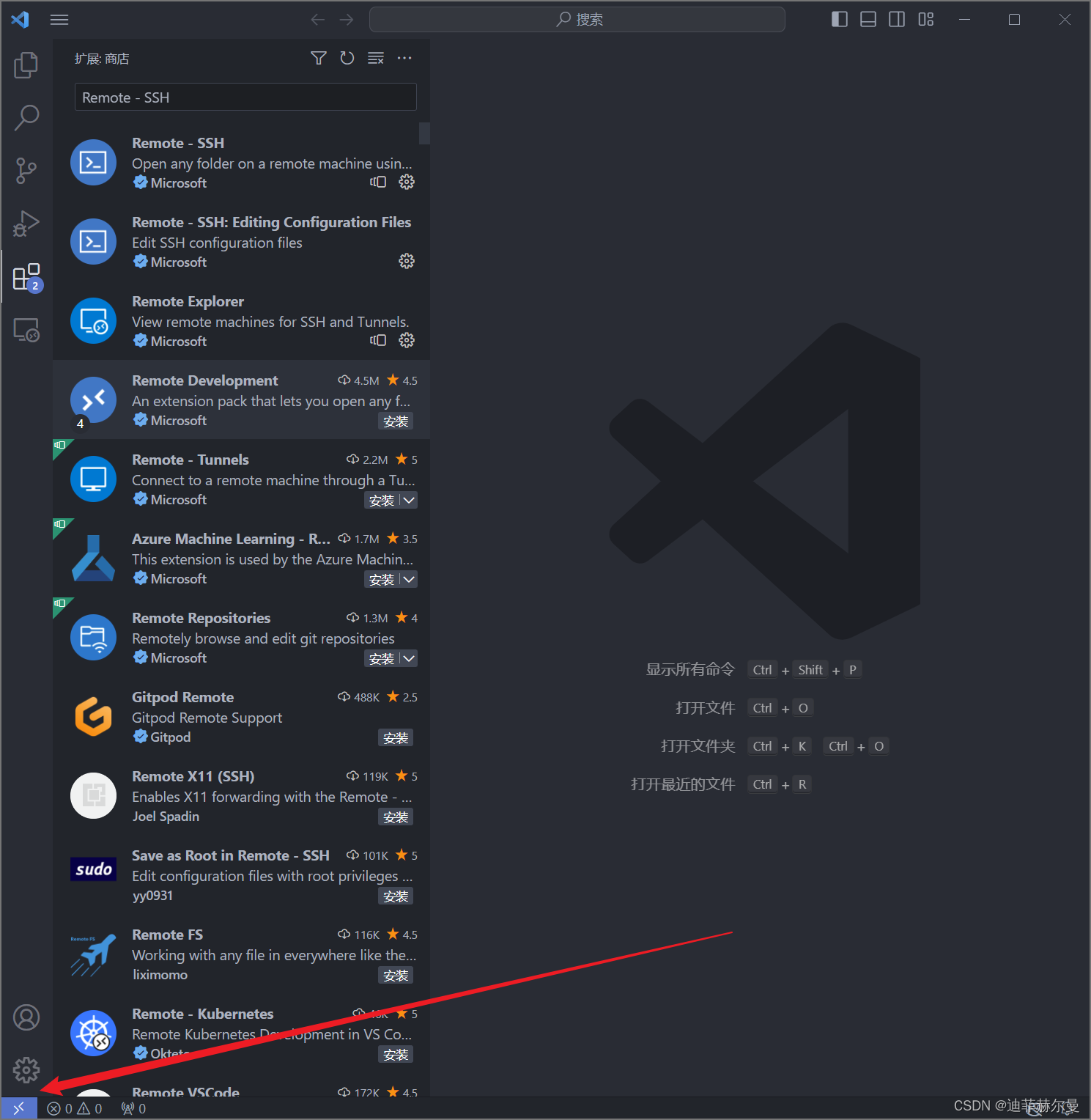
Task: Open the Remote Explorer extension title
Action: 188,301
